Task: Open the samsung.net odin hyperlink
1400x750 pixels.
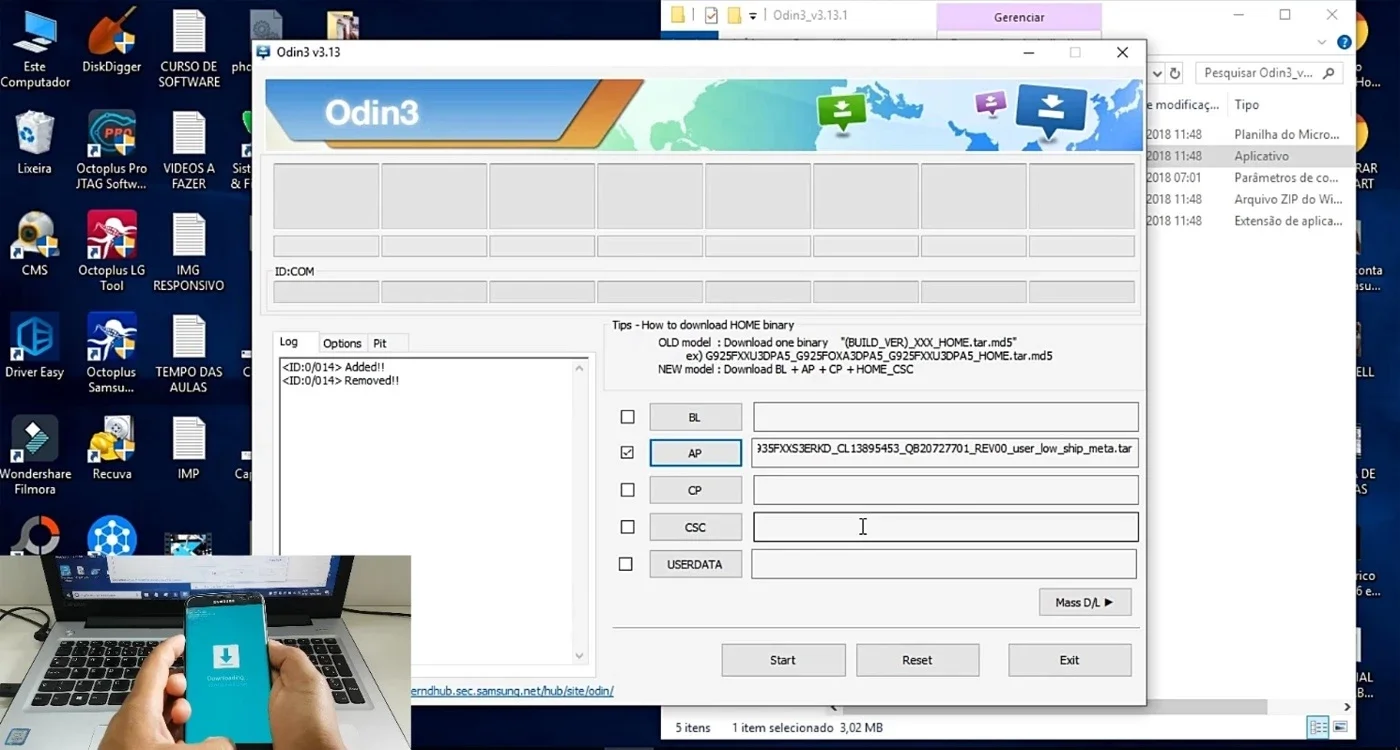Action: [x=512, y=691]
